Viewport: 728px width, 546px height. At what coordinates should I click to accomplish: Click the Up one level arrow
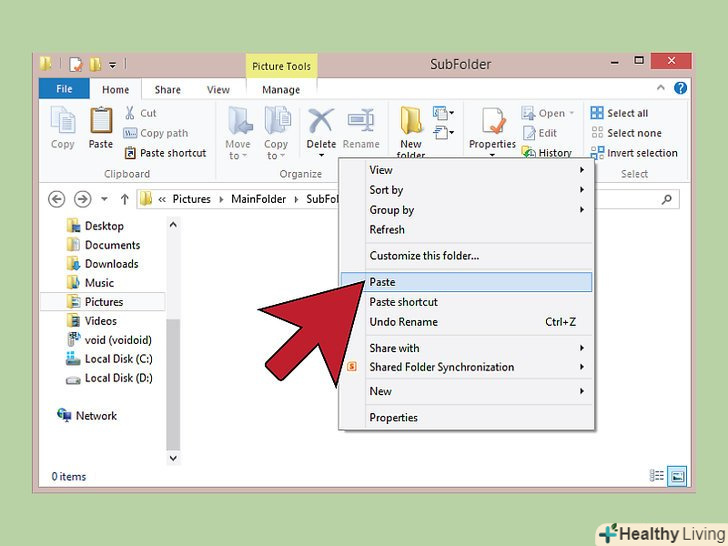click(124, 200)
